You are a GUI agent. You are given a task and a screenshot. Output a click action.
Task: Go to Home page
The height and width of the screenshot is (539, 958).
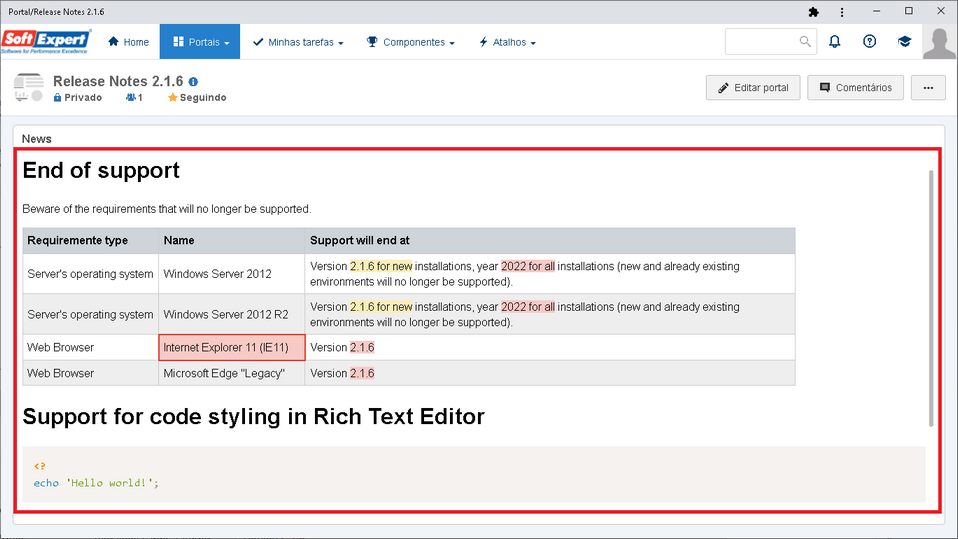128,42
